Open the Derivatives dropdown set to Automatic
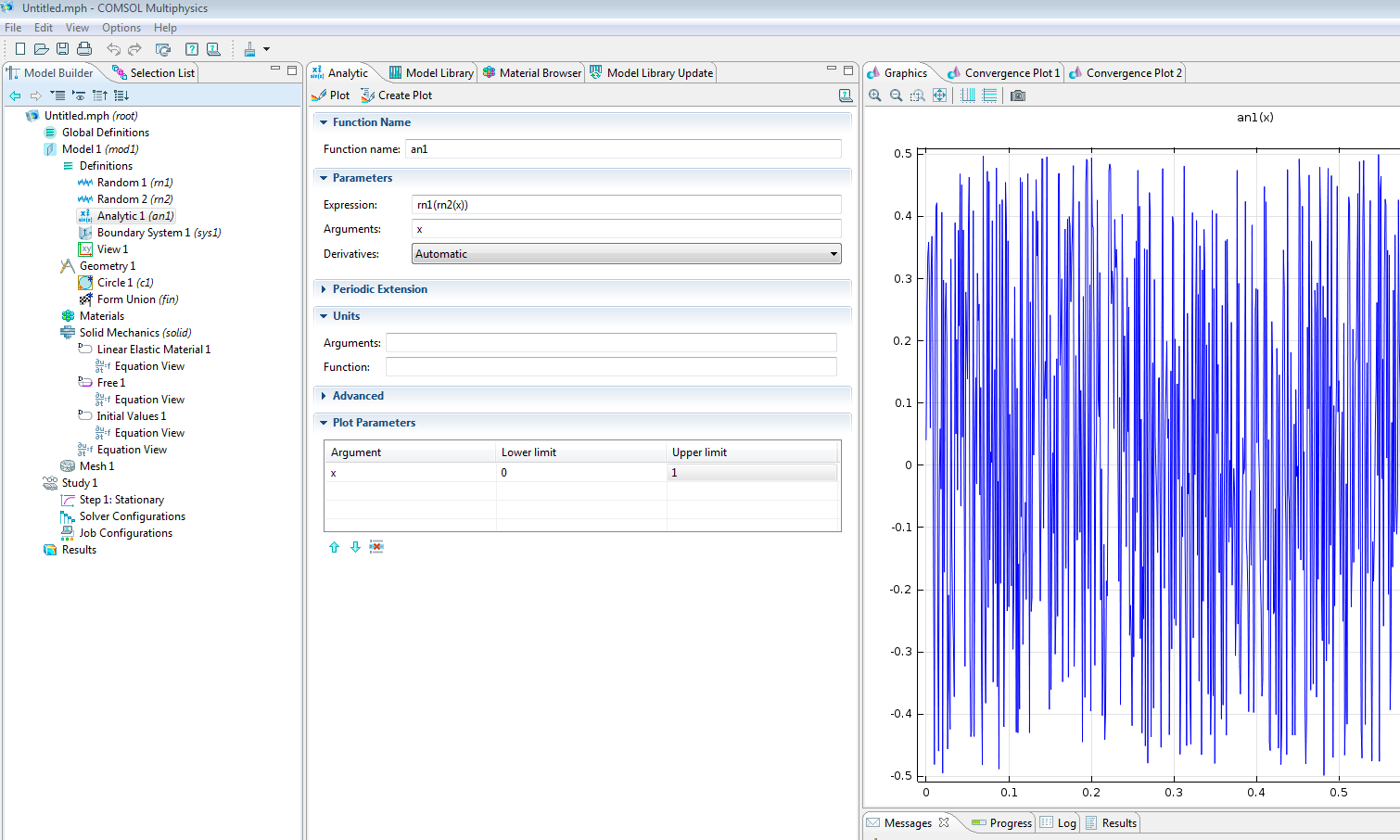Image resolution: width=1400 pixels, height=840 pixels. point(626,254)
